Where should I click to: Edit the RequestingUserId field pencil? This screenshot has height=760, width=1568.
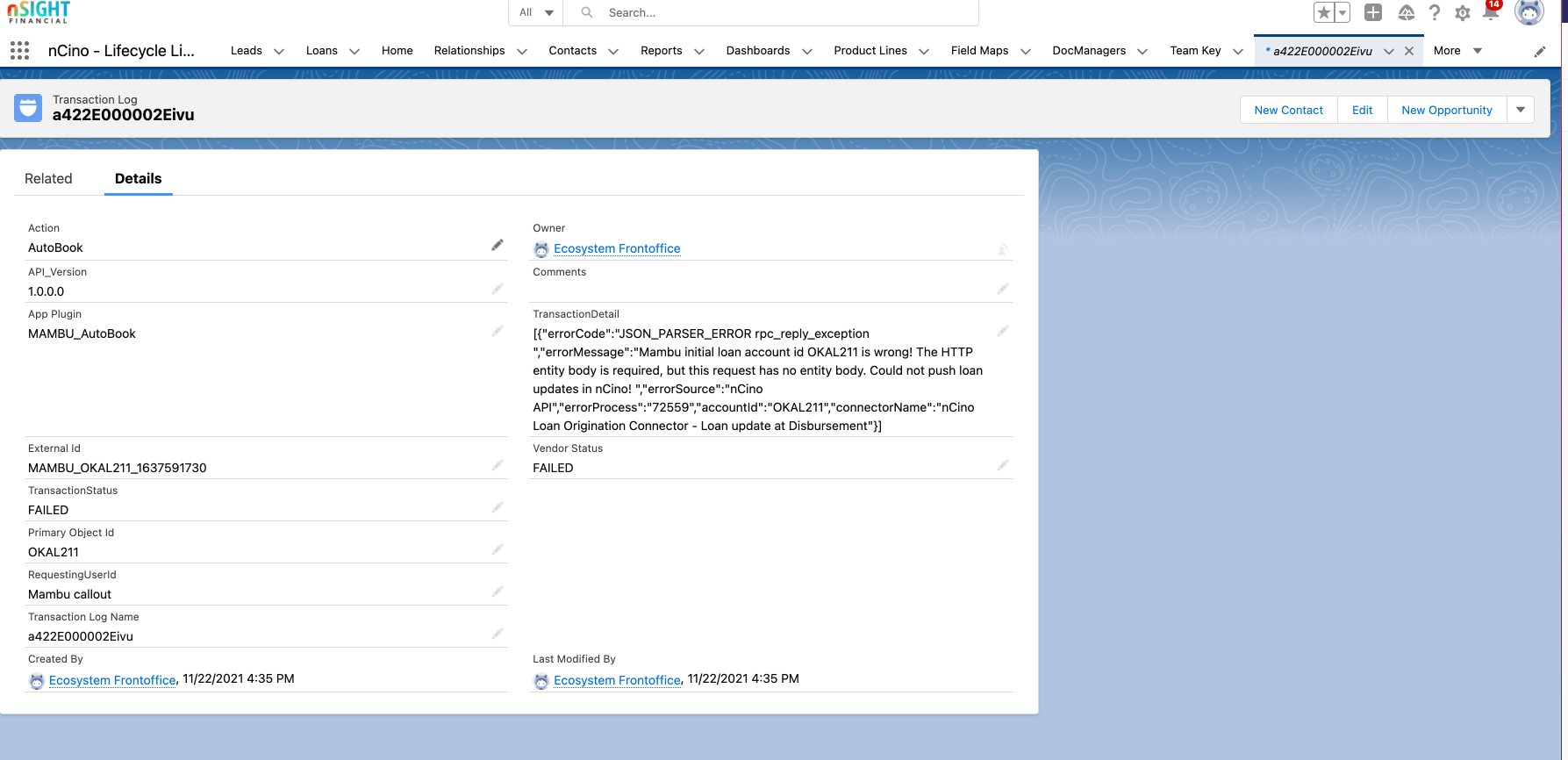[x=498, y=592]
